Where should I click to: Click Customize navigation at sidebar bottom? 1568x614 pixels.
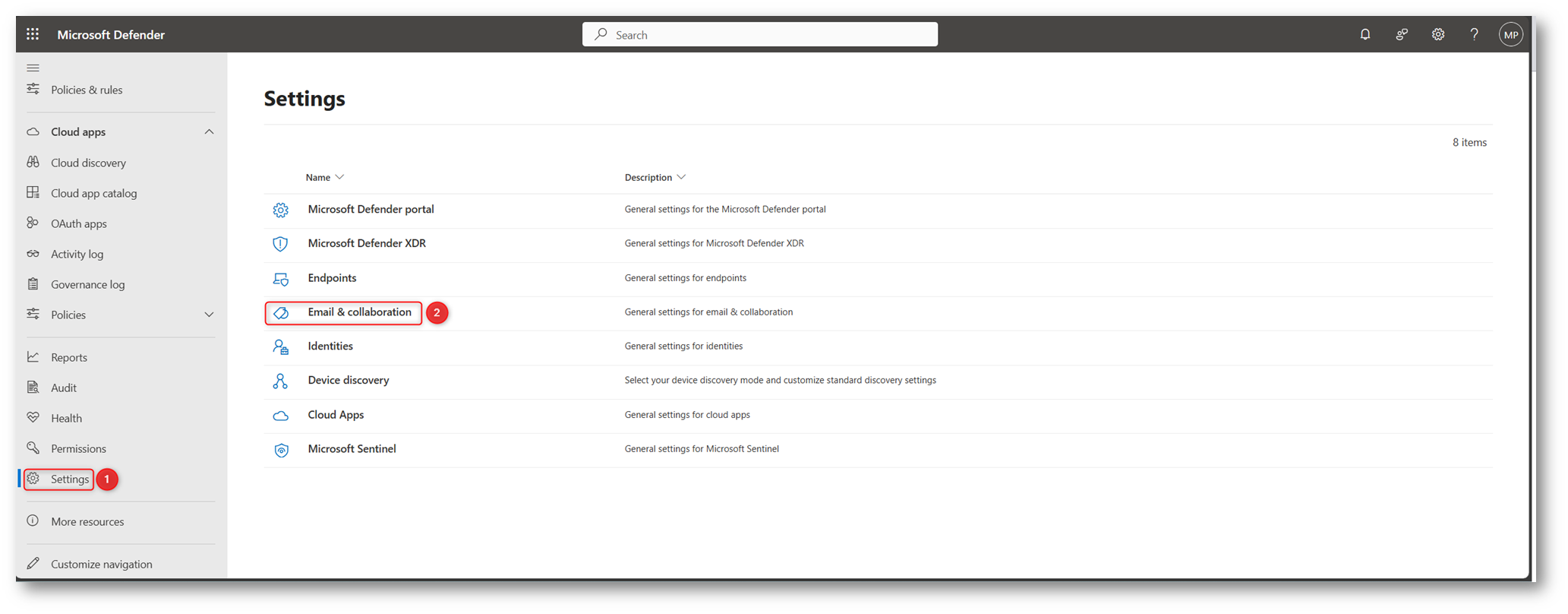click(101, 564)
